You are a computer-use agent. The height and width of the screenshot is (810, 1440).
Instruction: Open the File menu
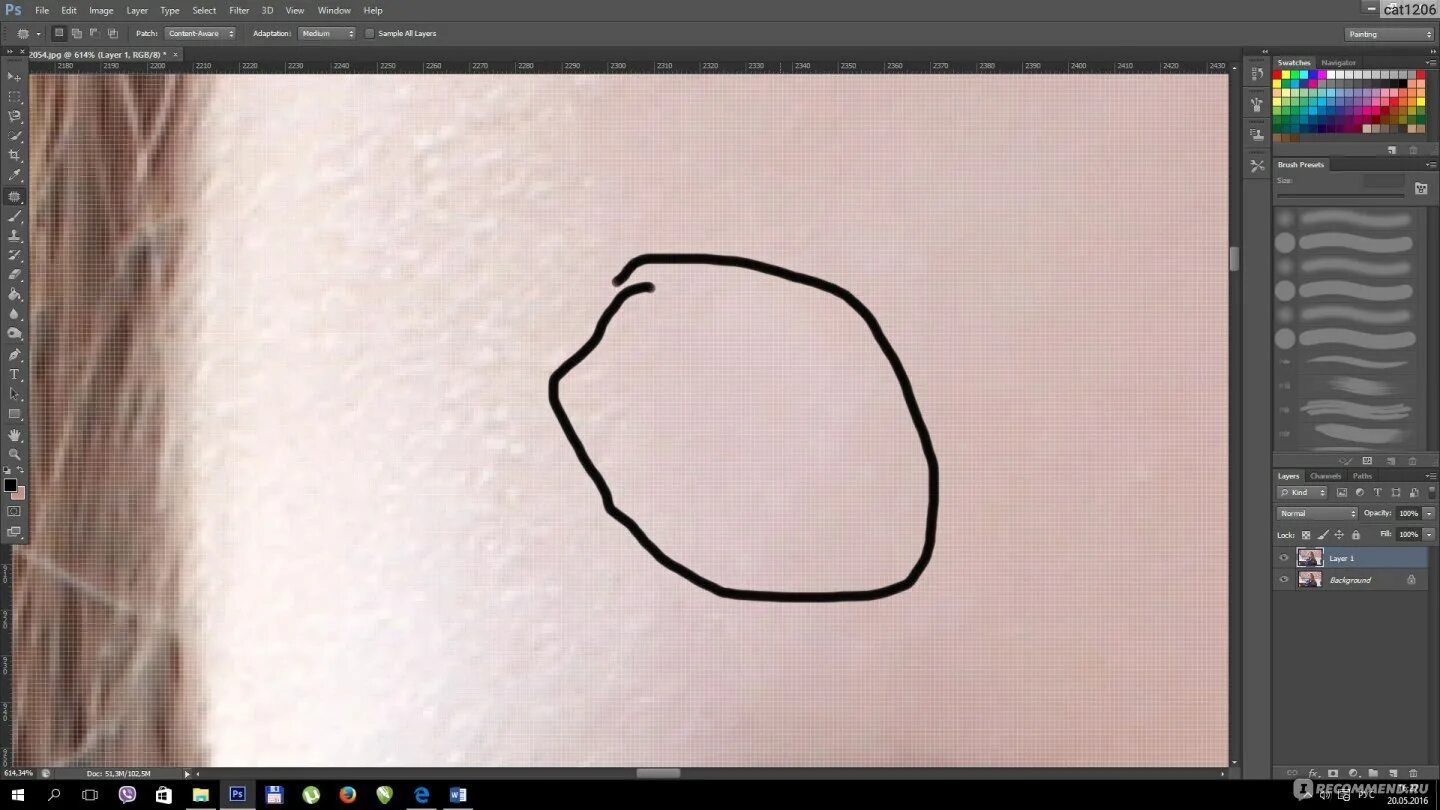tap(42, 10)
